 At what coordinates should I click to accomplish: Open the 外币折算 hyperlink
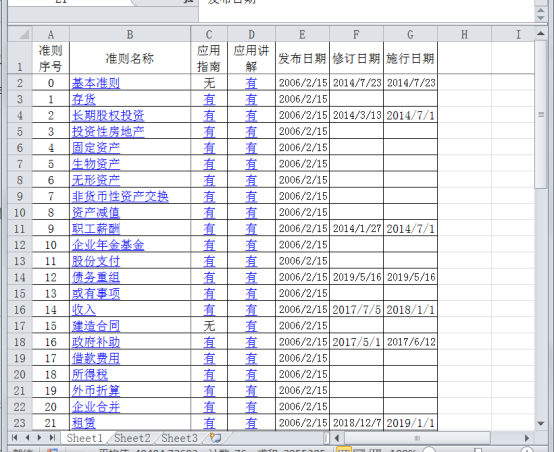[96, 391]
